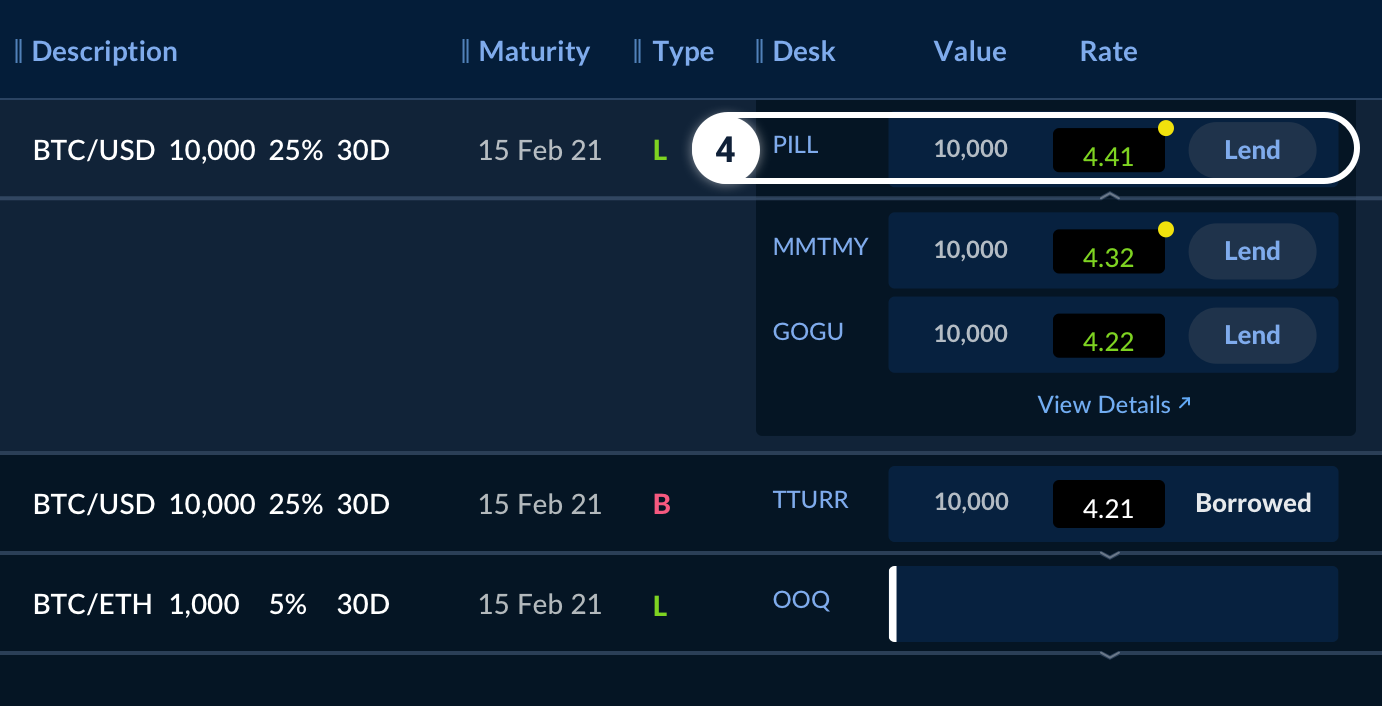Viewport: 1382px width, 706px height.
Task: Click the yellow dot on rate 4.41
Action: click(x=1165, y=128)
